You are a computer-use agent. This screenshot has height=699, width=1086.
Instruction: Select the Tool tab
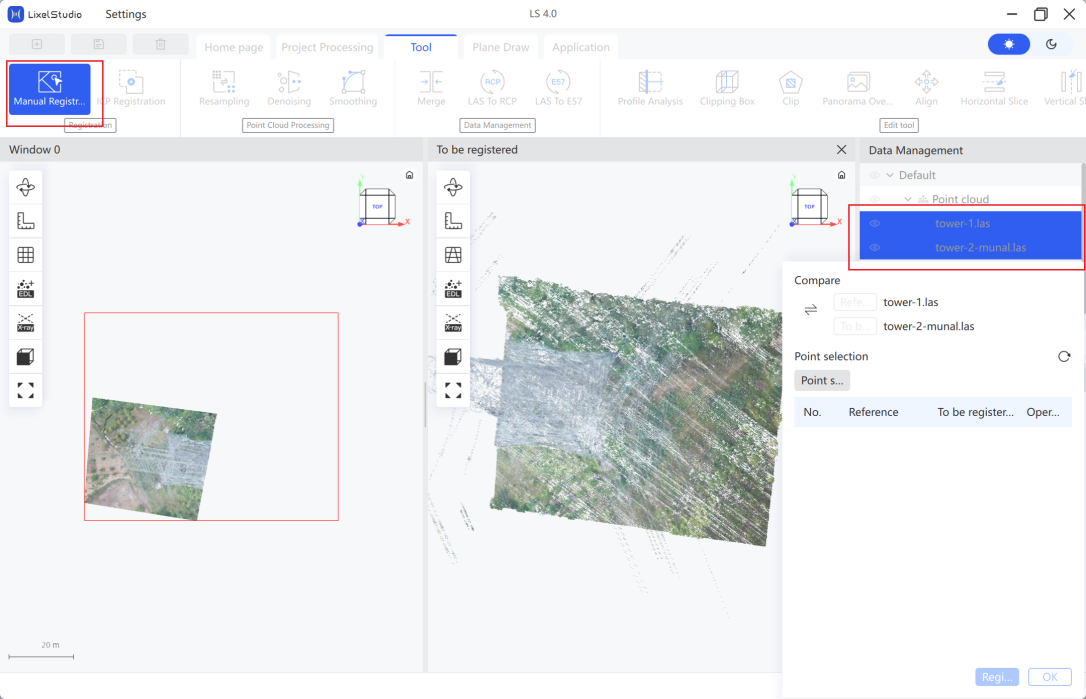coord(421,47)
